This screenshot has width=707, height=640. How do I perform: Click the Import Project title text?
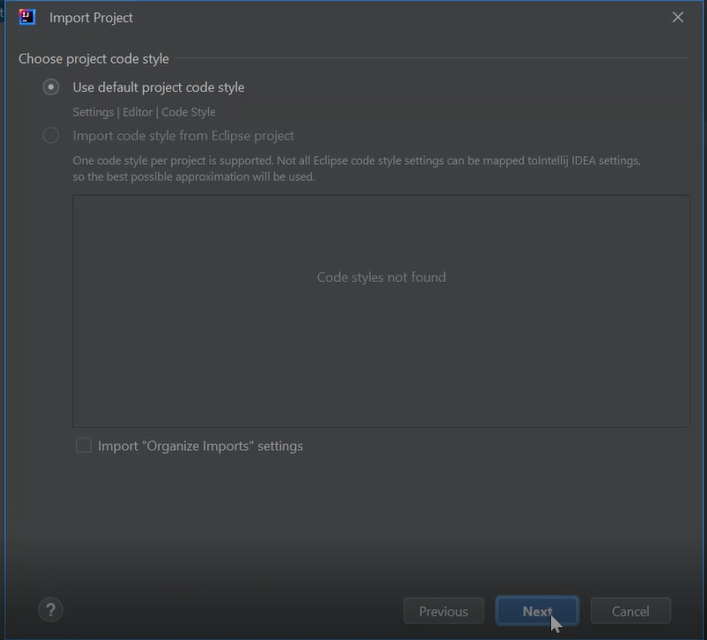(x=91, y=18)
